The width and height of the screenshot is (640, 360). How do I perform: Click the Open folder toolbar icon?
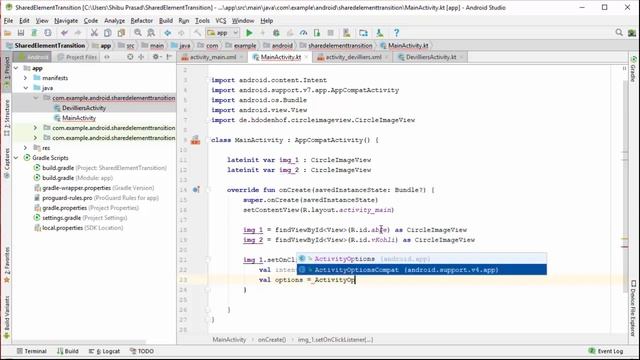tap(7, 33)
